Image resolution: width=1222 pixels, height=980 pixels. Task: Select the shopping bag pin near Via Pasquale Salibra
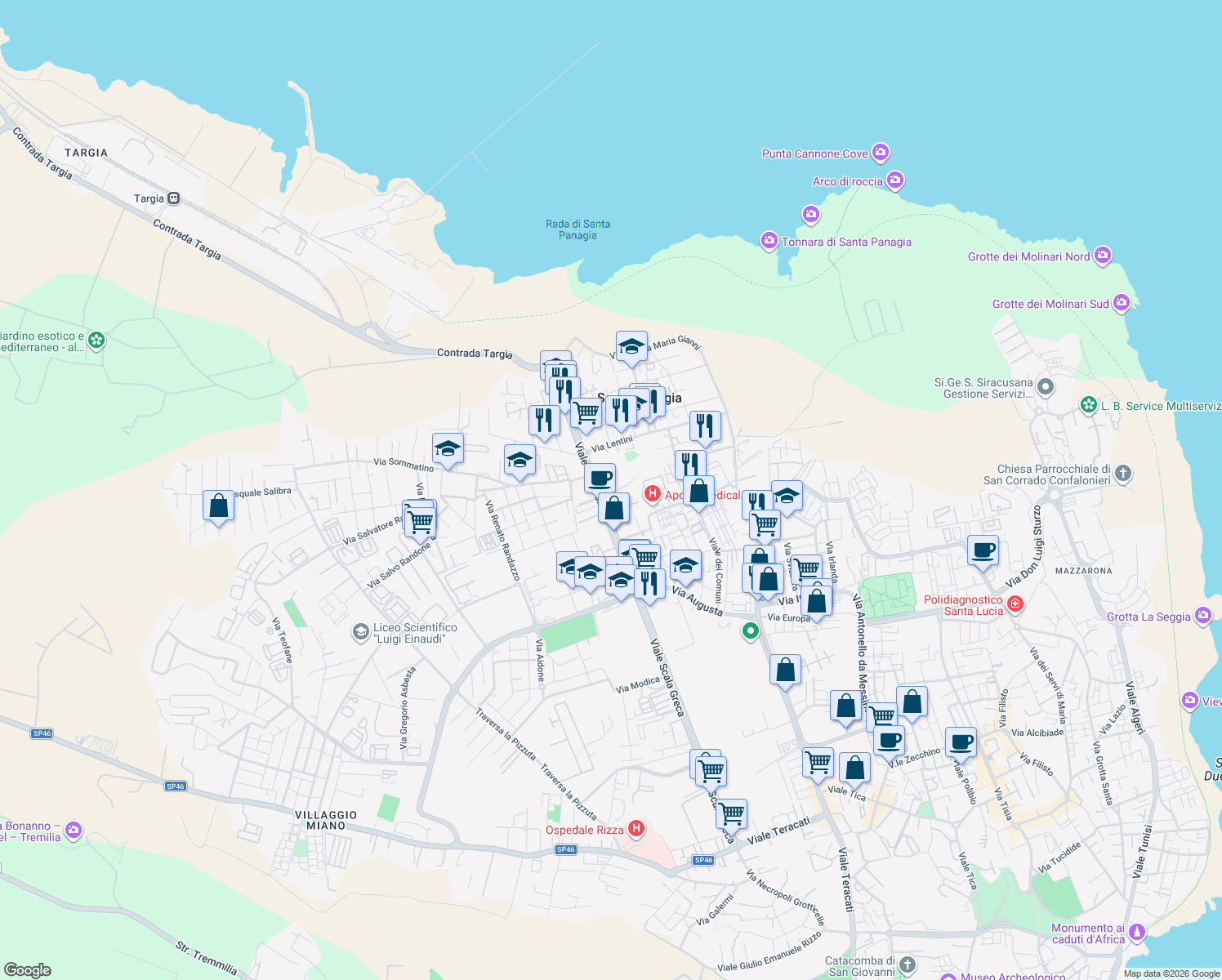(218, 506)
